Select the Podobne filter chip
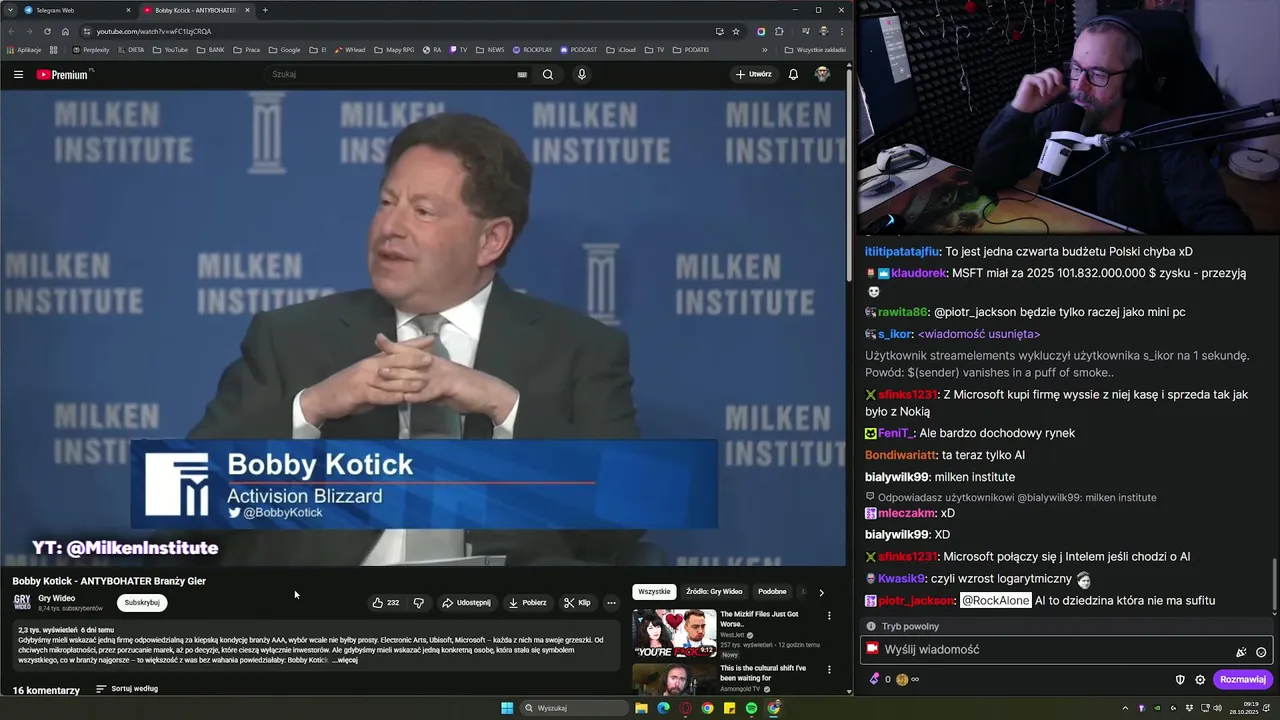Viewport: 1280px width, 720px height. (772, 592)
